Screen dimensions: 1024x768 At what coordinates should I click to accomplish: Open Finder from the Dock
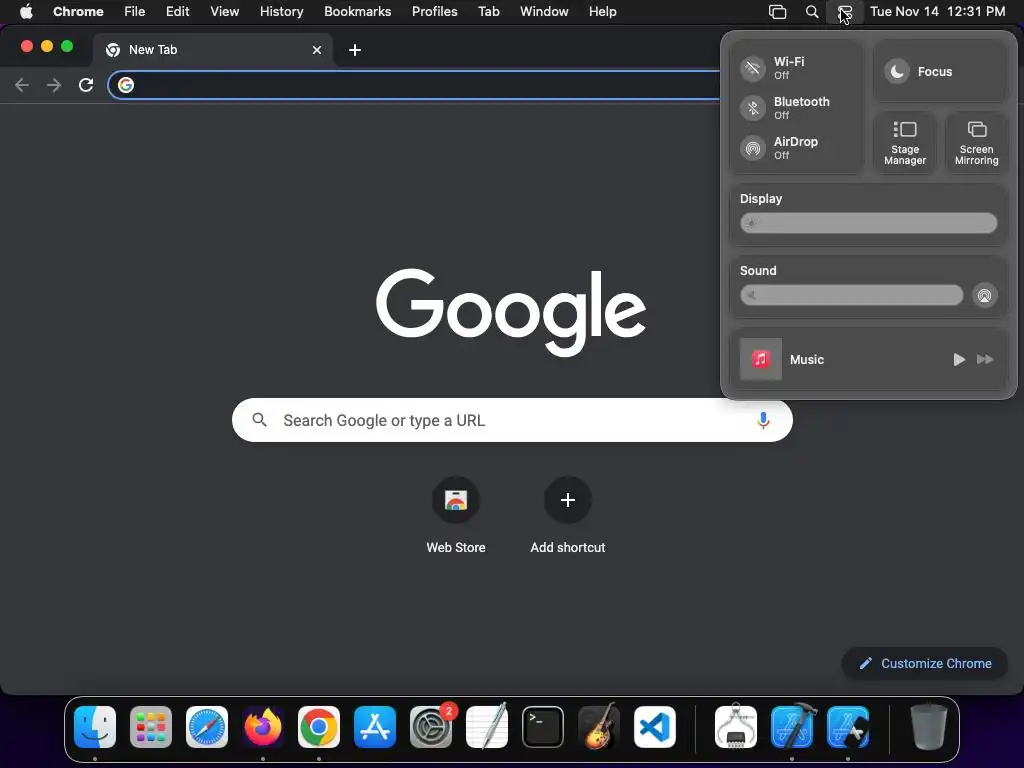tap(95, 727)
